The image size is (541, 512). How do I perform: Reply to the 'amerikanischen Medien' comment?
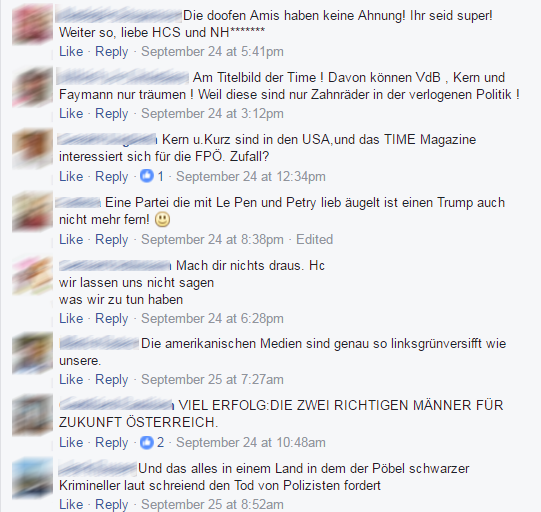tap(111, 380)
